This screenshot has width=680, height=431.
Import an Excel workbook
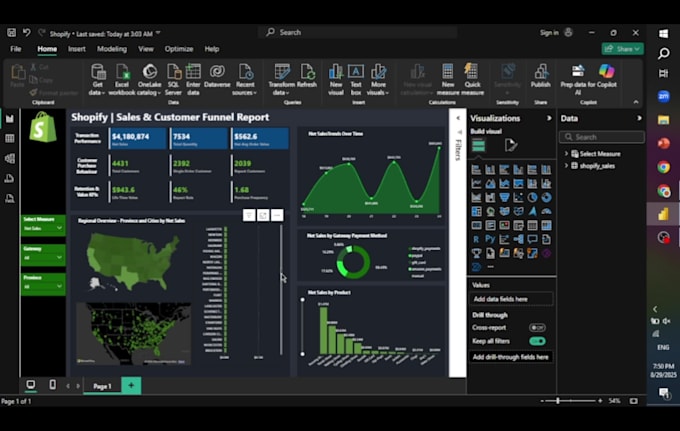[122, 80]
